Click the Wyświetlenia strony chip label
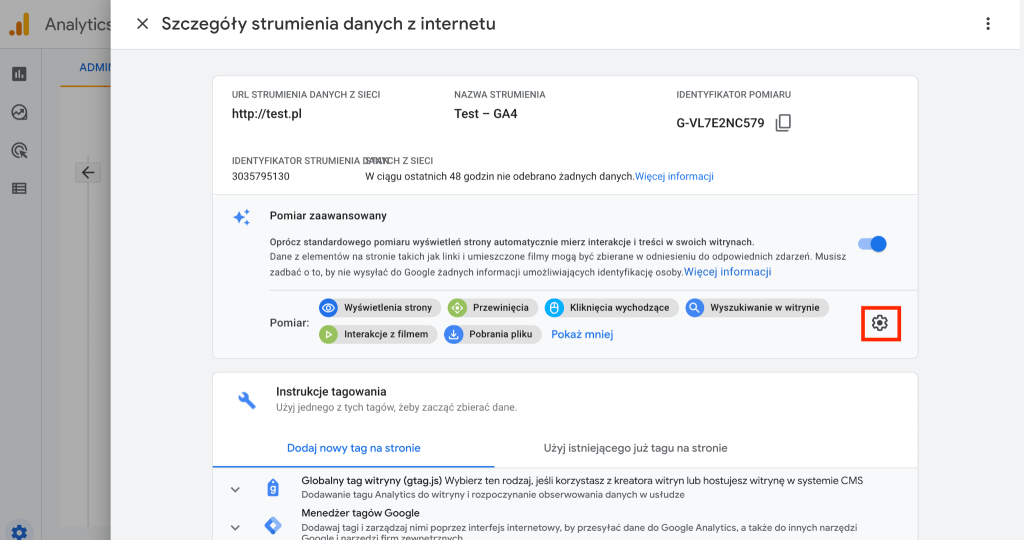This screenshot has width=1024, height=540. coord(388,308)
